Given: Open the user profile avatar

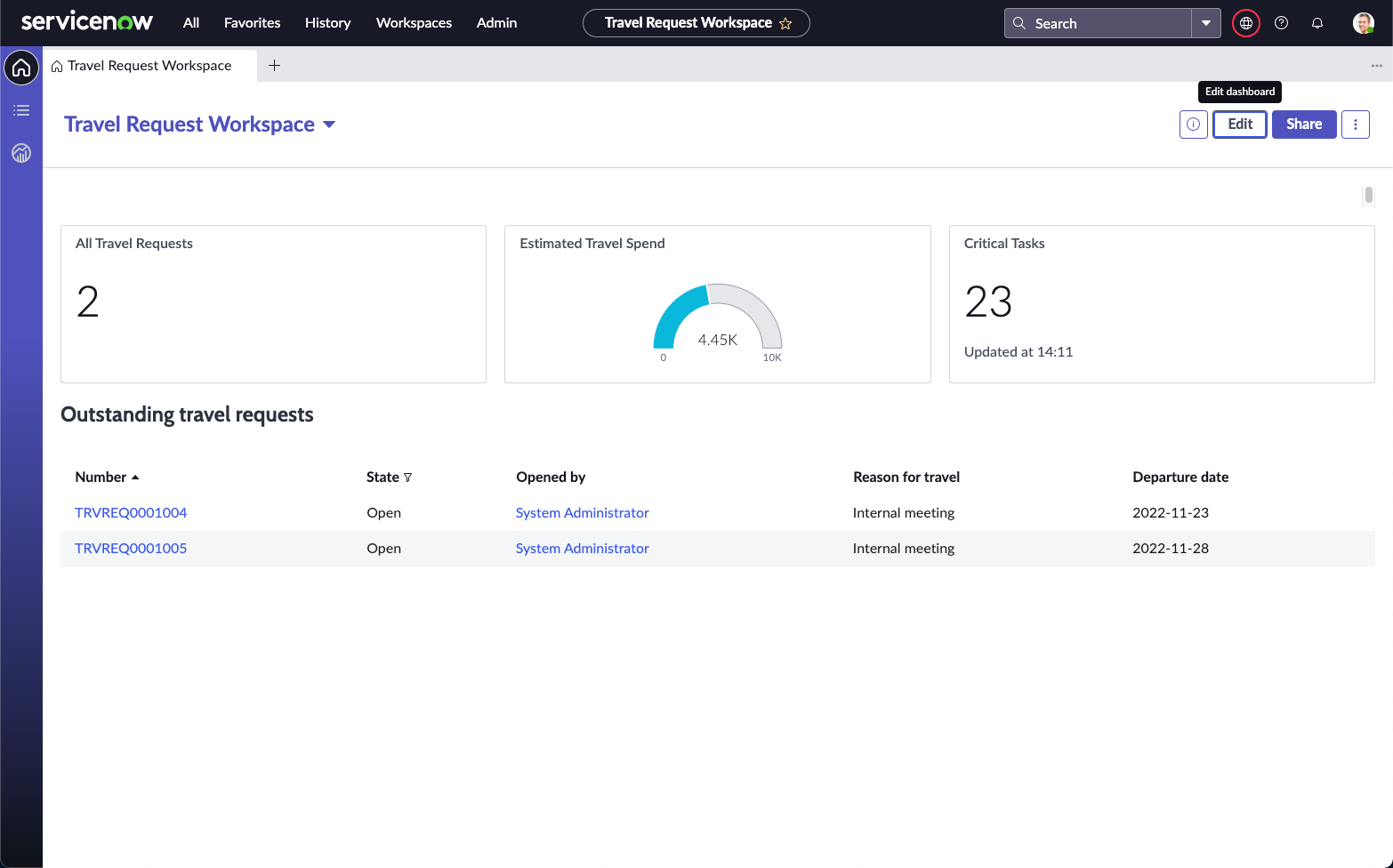Looking at the screenshot, I should coord(1364,23).
